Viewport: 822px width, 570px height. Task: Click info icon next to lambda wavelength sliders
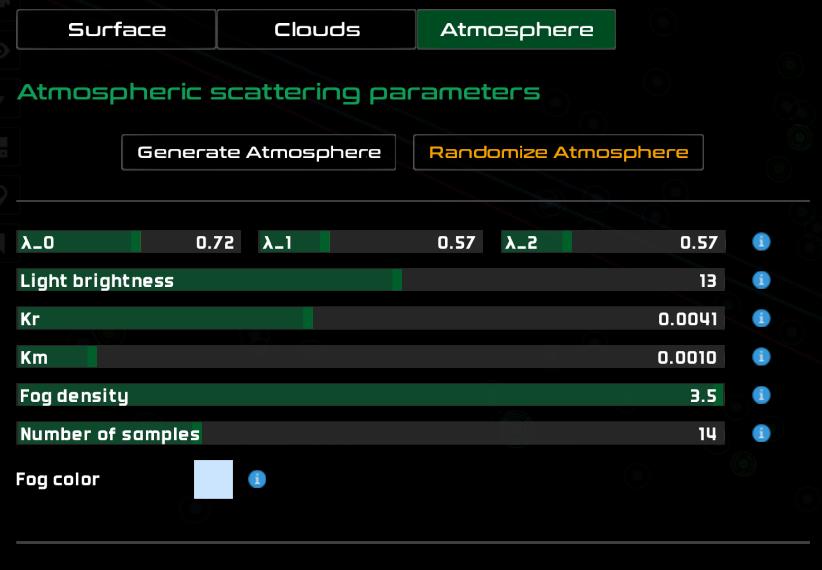(x=761, y=242)
